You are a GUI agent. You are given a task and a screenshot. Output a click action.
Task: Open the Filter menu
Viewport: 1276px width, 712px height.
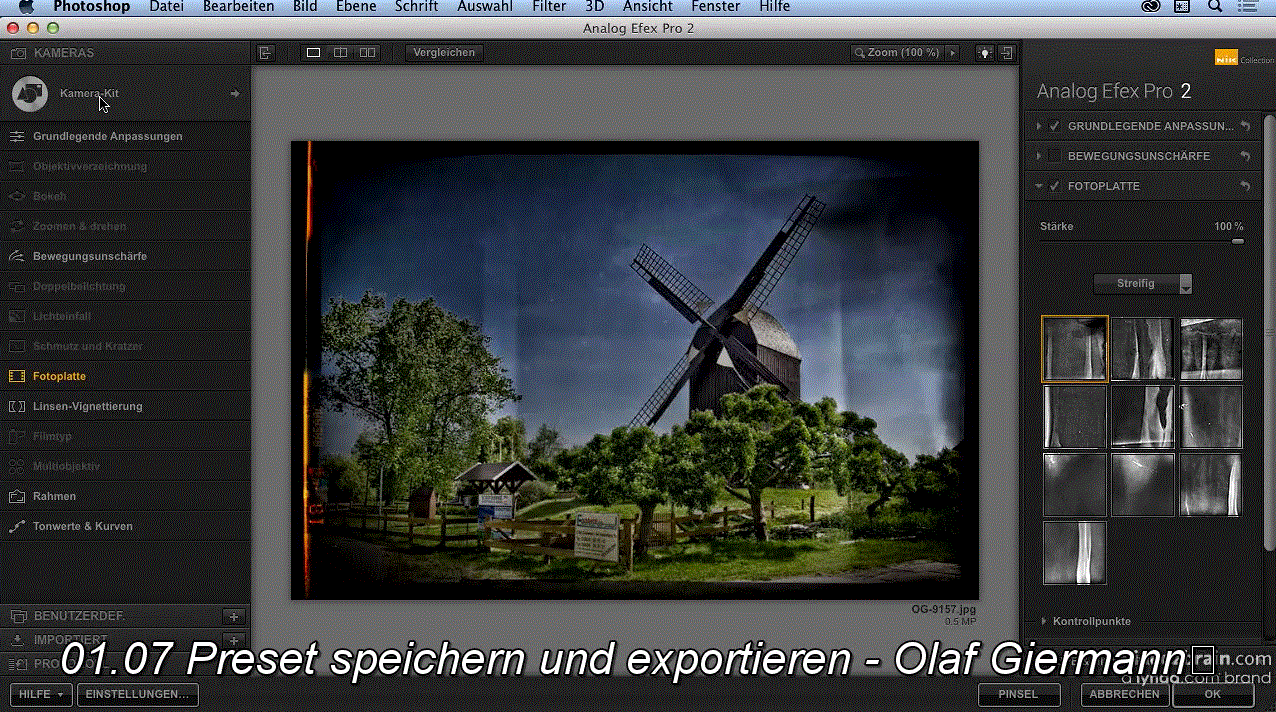549,7
